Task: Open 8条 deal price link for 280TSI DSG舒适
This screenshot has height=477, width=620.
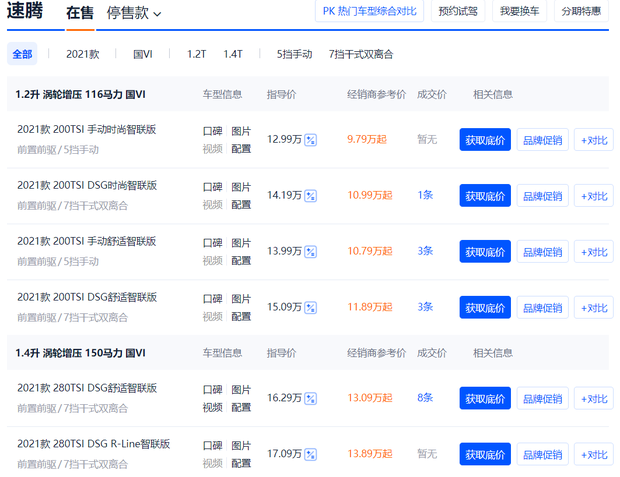Action: point(425,398)
